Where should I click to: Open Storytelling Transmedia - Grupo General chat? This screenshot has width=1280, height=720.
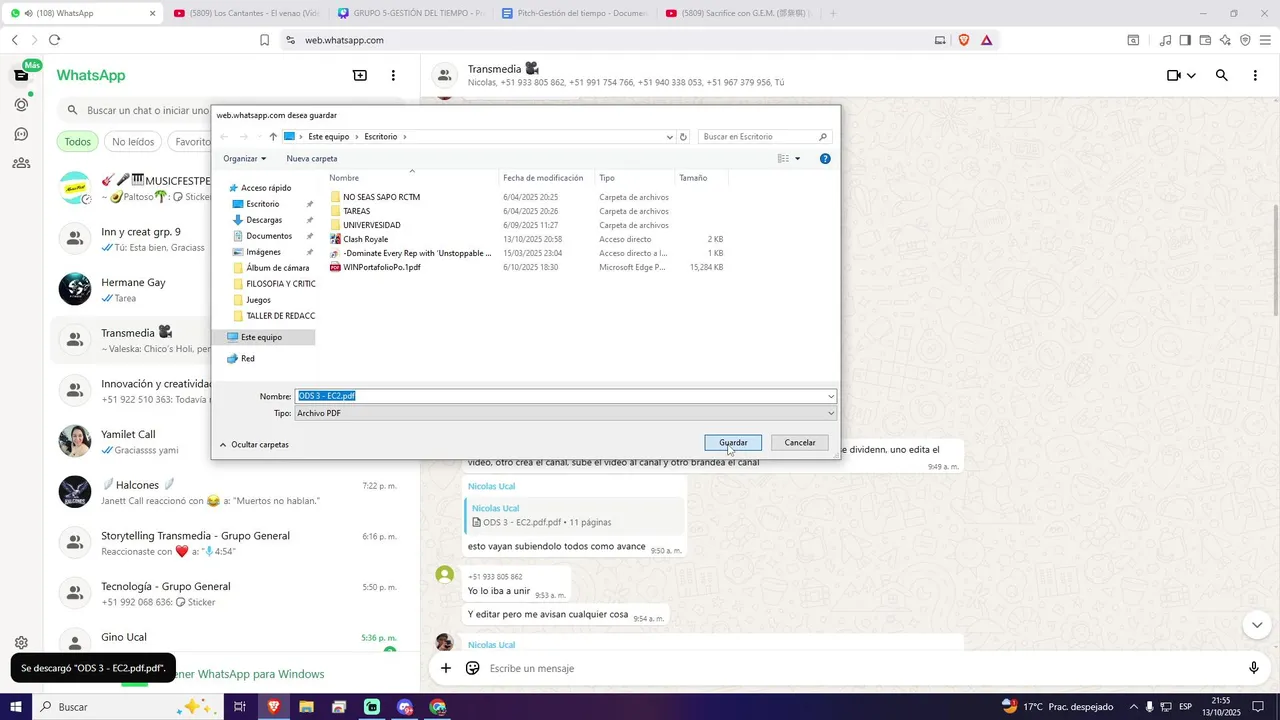[231, 543]
